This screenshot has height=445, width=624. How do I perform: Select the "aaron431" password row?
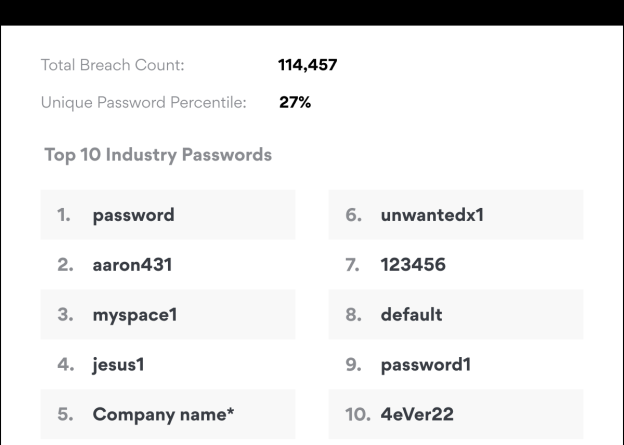(133, 265)
